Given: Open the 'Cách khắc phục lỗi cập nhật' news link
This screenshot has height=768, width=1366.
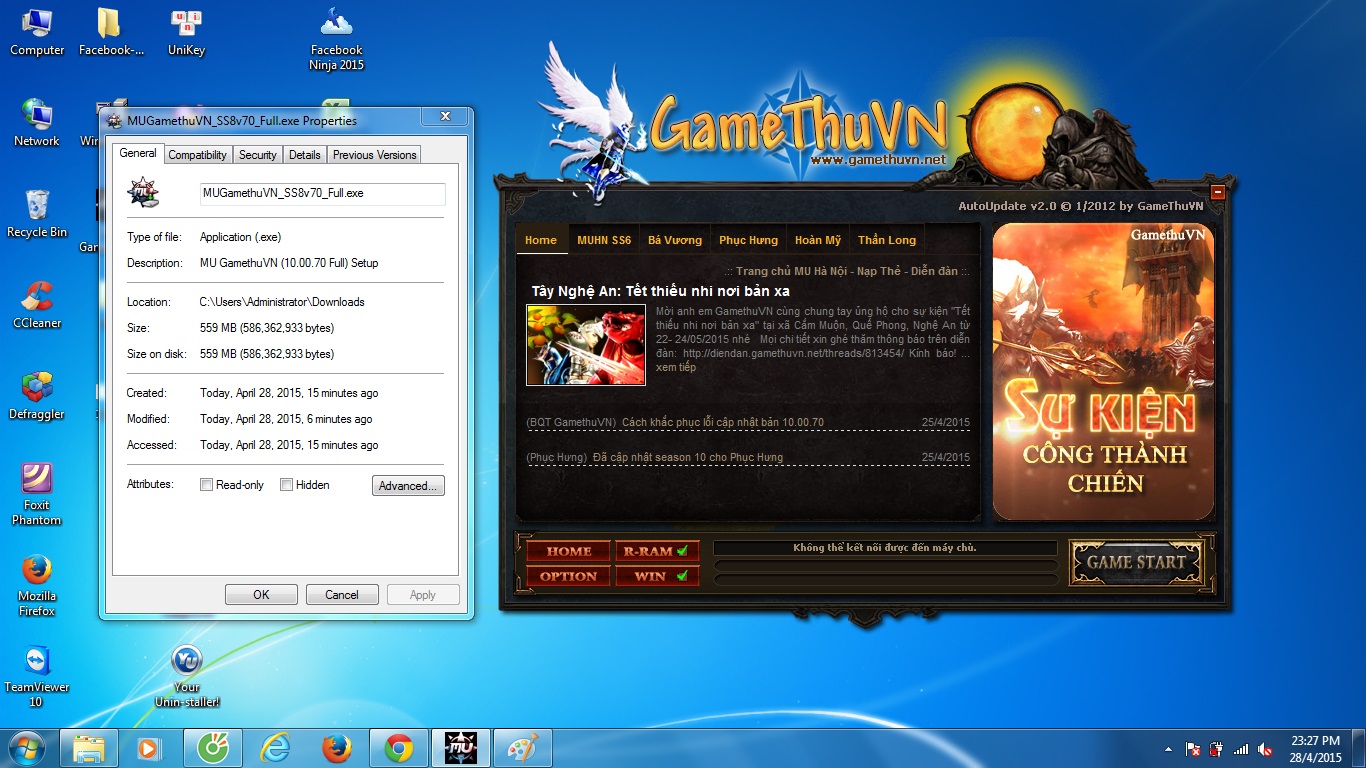Looking at the screenshot, I should (x=723, y=422).
